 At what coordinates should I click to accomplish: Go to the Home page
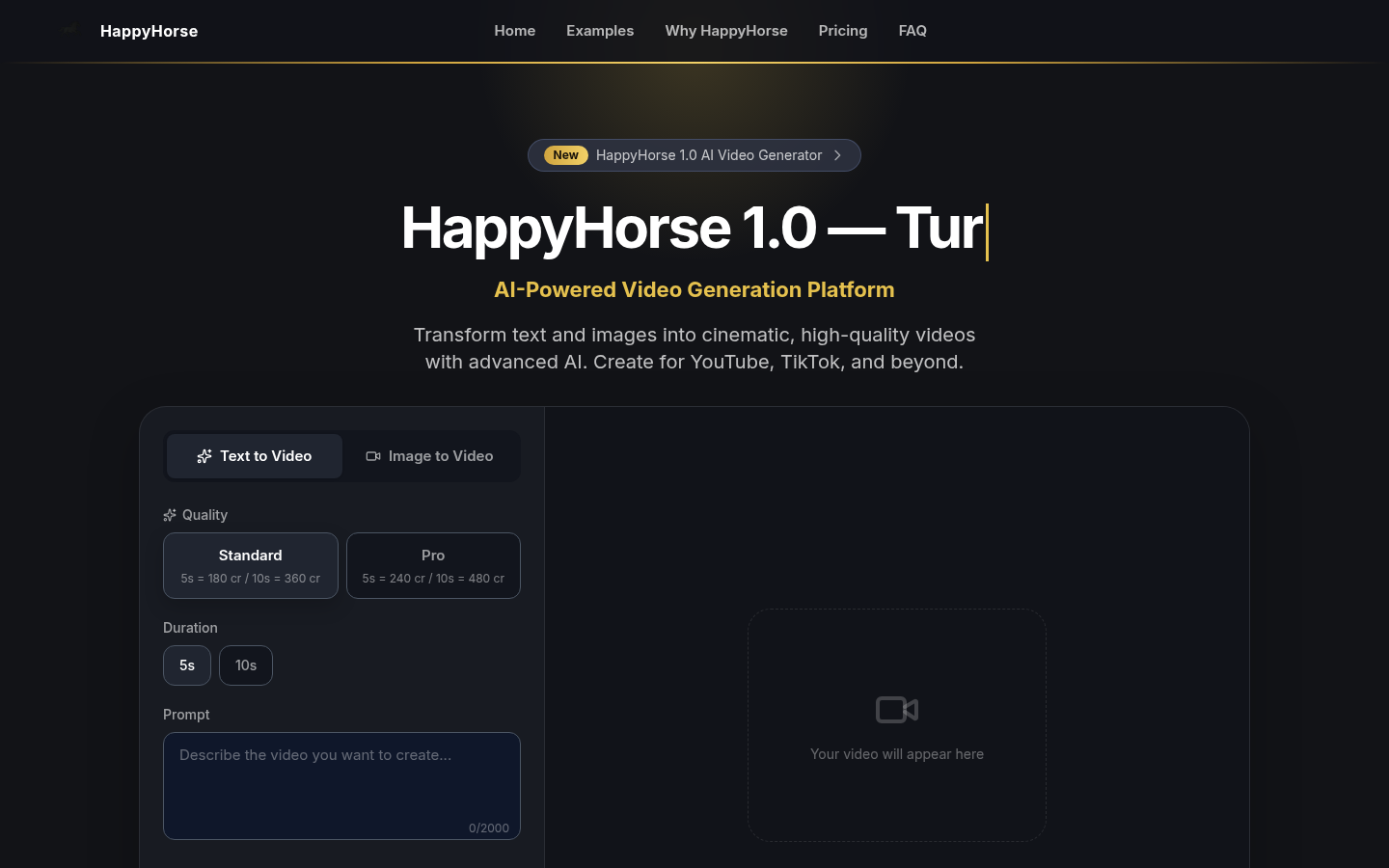[514, 31]
